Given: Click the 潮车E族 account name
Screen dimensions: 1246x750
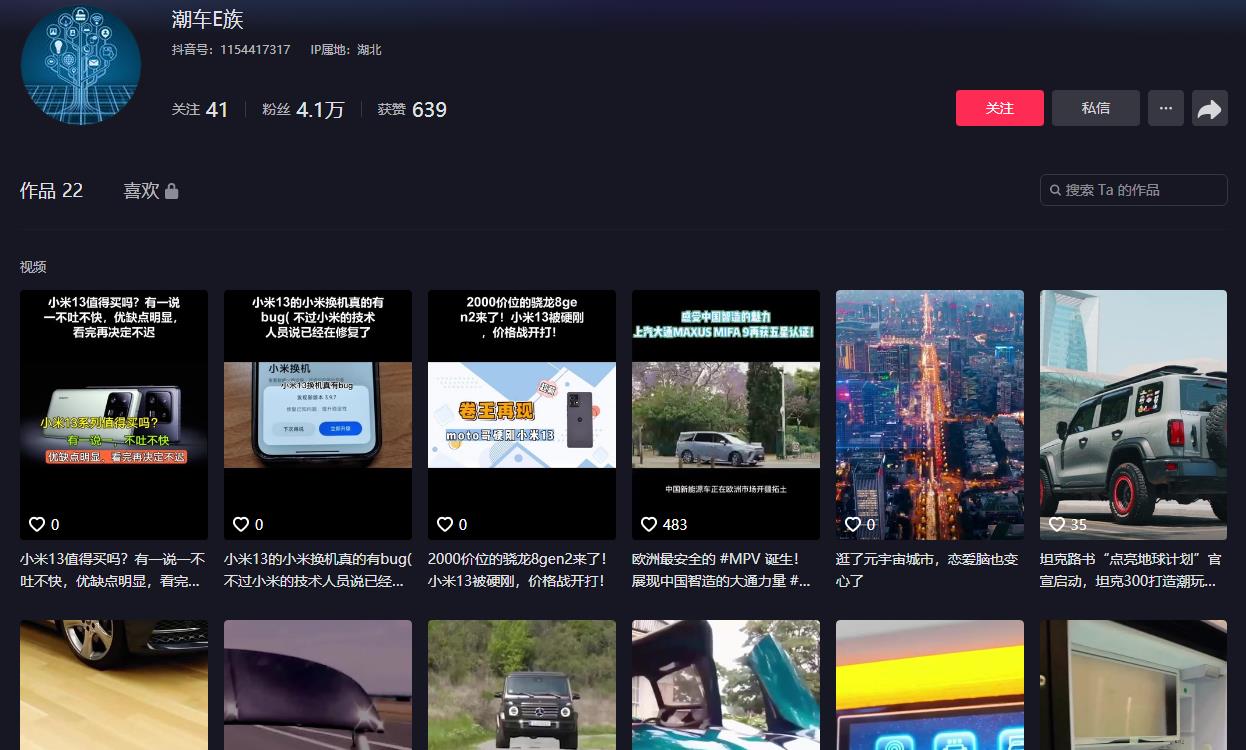Looking at the screenshot, I should (207, 19).
